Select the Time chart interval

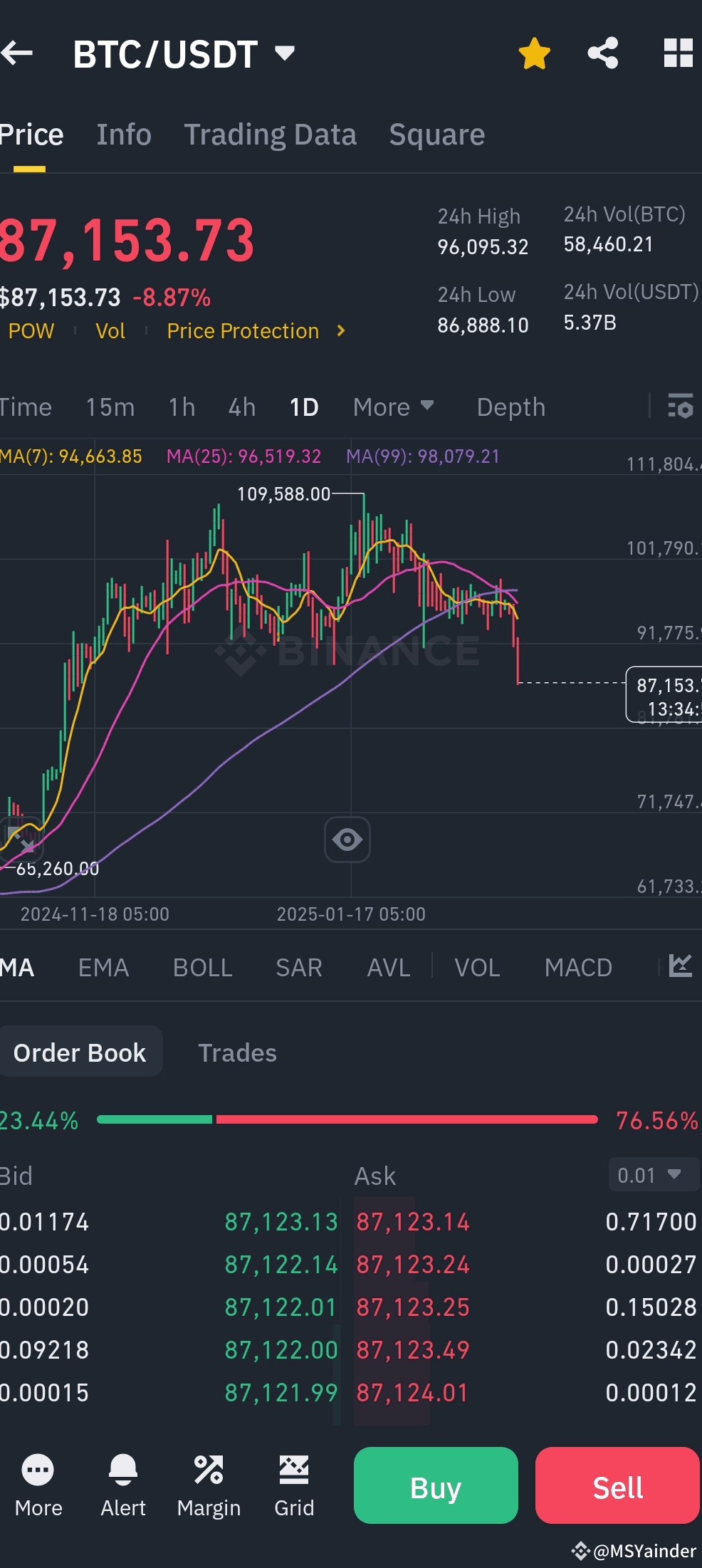click(26, 407)
